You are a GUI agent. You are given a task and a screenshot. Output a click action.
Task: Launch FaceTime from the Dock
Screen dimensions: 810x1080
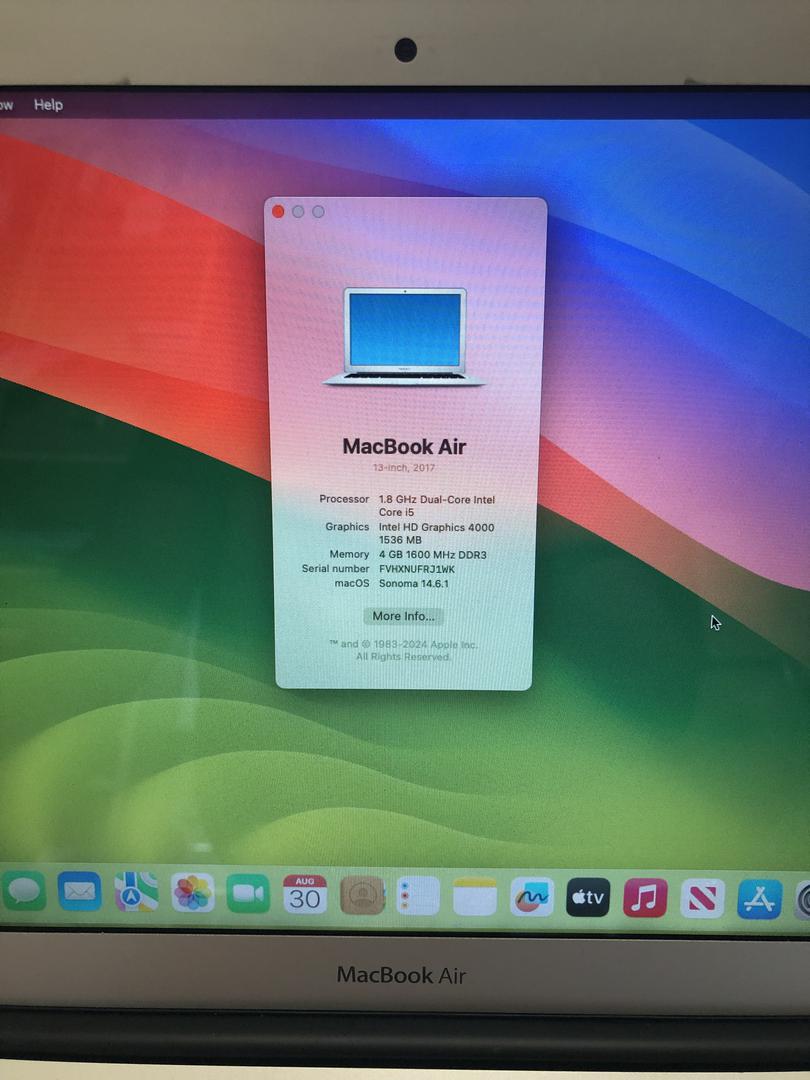pyautogui.click(x=248, y=893)
